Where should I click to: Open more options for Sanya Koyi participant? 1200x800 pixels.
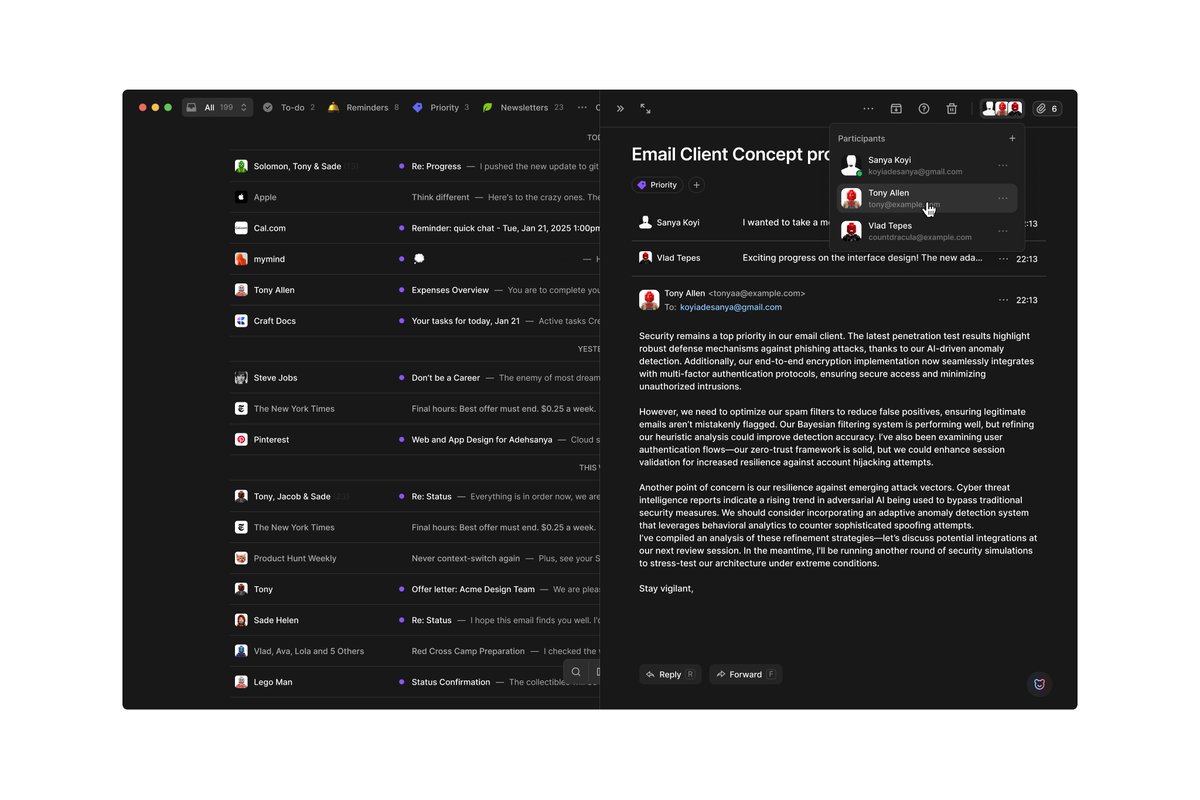coord(1003,166)
